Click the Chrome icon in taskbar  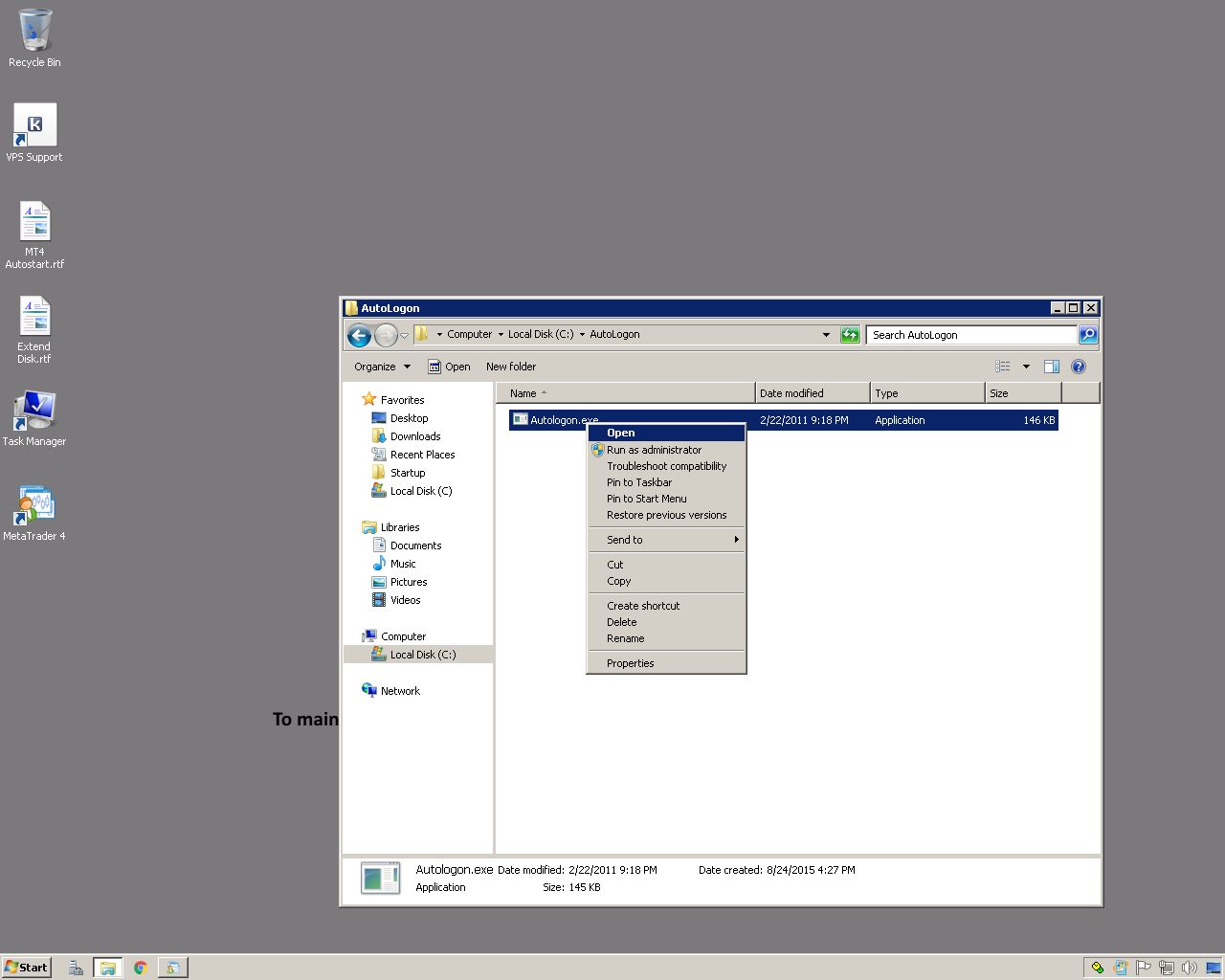point(140,968)
